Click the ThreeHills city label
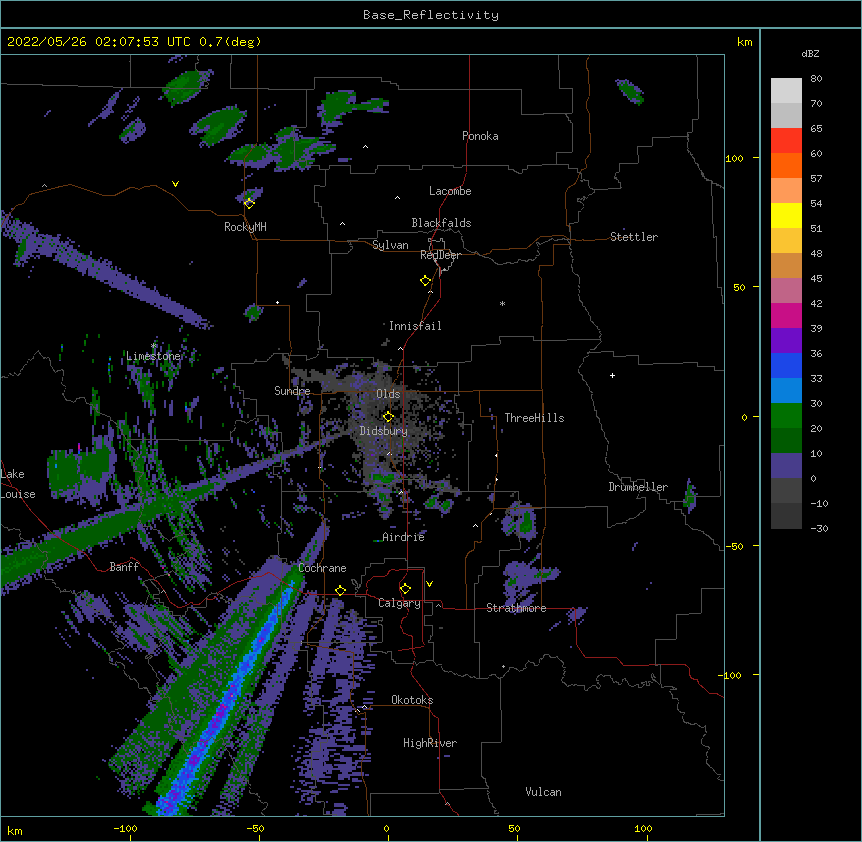The width and height of the screenshot is (862, 842). point(534,418)
